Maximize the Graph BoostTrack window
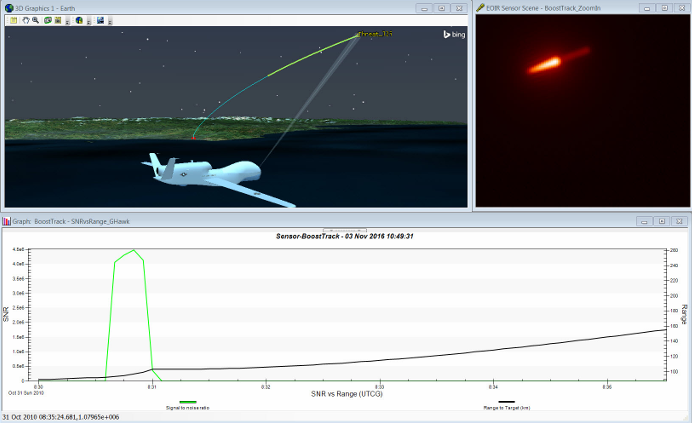Viewport: 692px width, 423px height. coord(662,221)
